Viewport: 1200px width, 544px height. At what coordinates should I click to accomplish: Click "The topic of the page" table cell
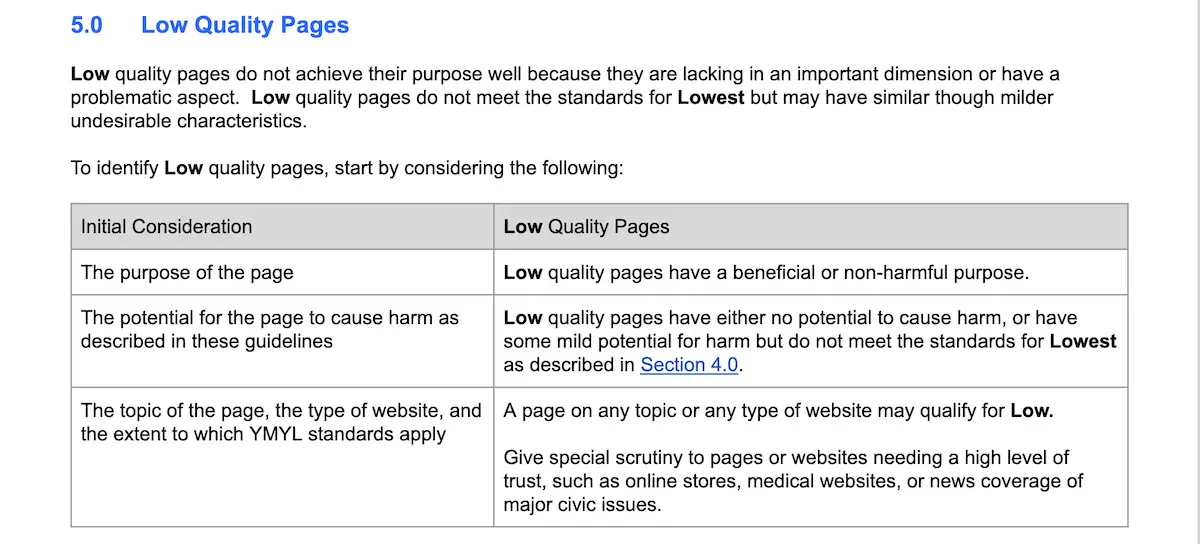point(280,422)
